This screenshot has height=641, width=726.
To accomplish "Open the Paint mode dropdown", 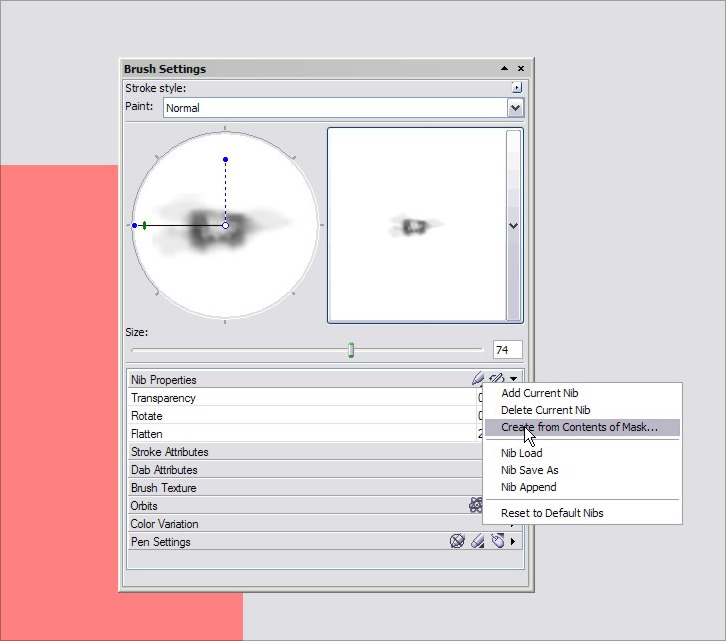I will pos(515,108).
